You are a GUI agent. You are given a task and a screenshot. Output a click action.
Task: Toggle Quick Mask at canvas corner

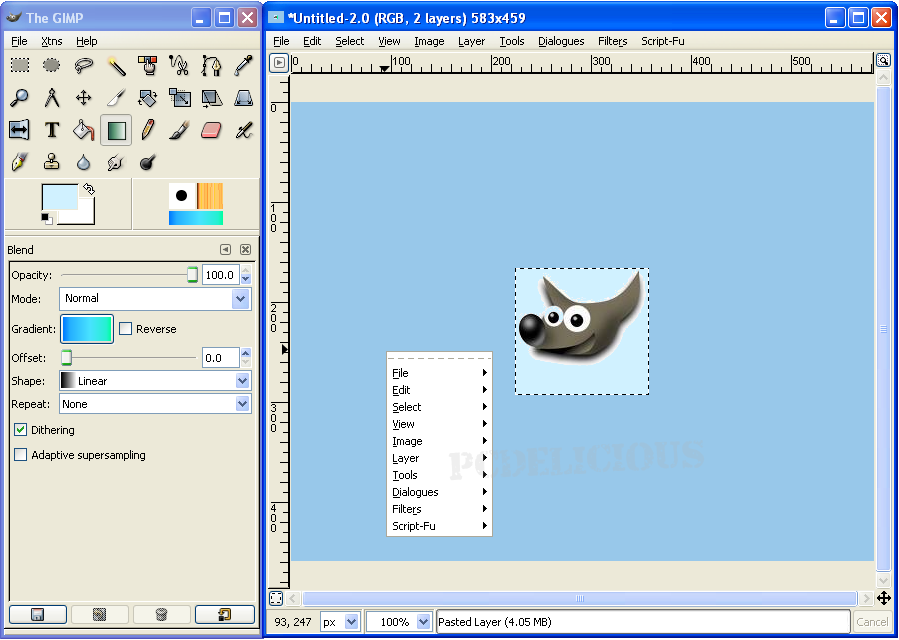point(276,598)
